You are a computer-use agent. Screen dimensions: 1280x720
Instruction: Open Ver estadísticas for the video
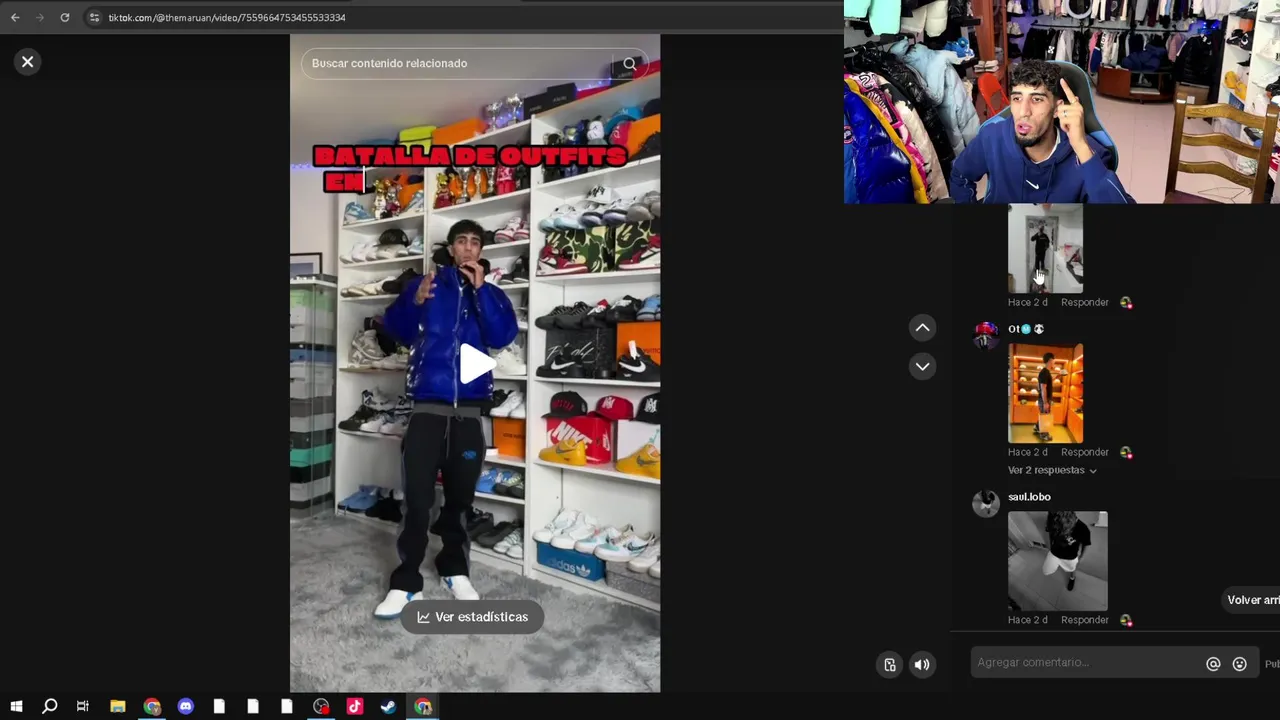[472, 617]
